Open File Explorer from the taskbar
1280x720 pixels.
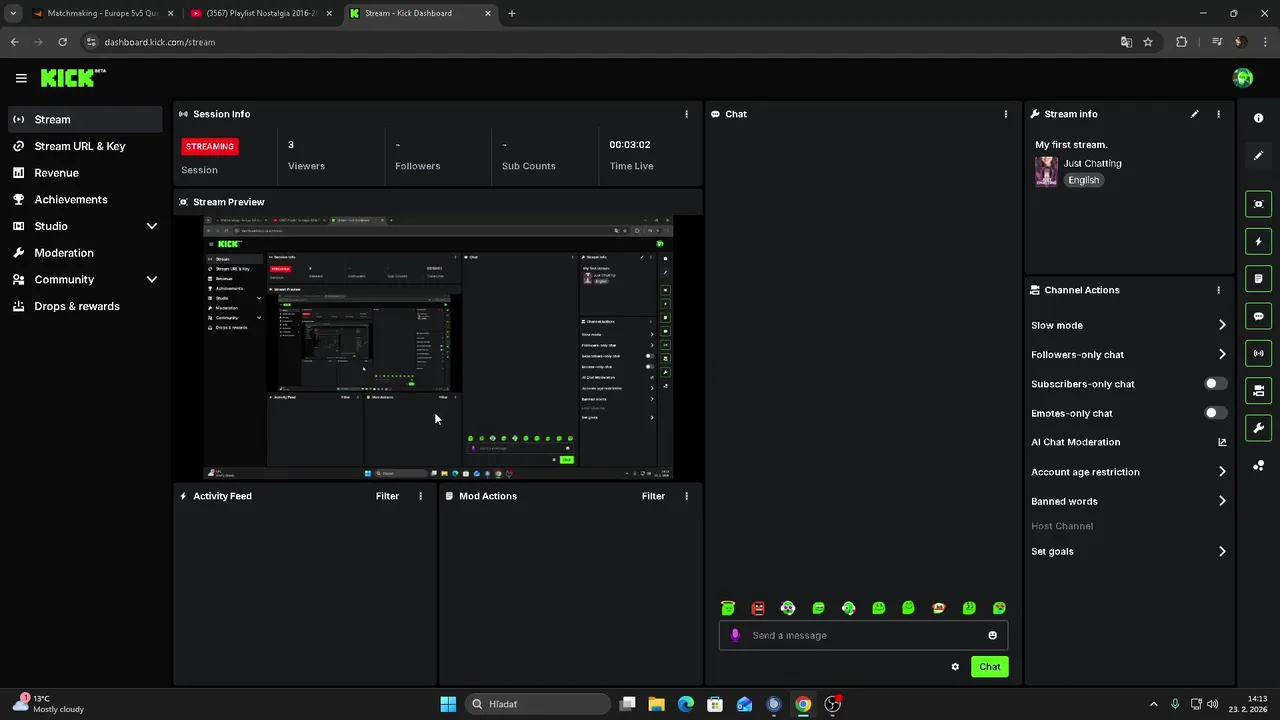657,704
